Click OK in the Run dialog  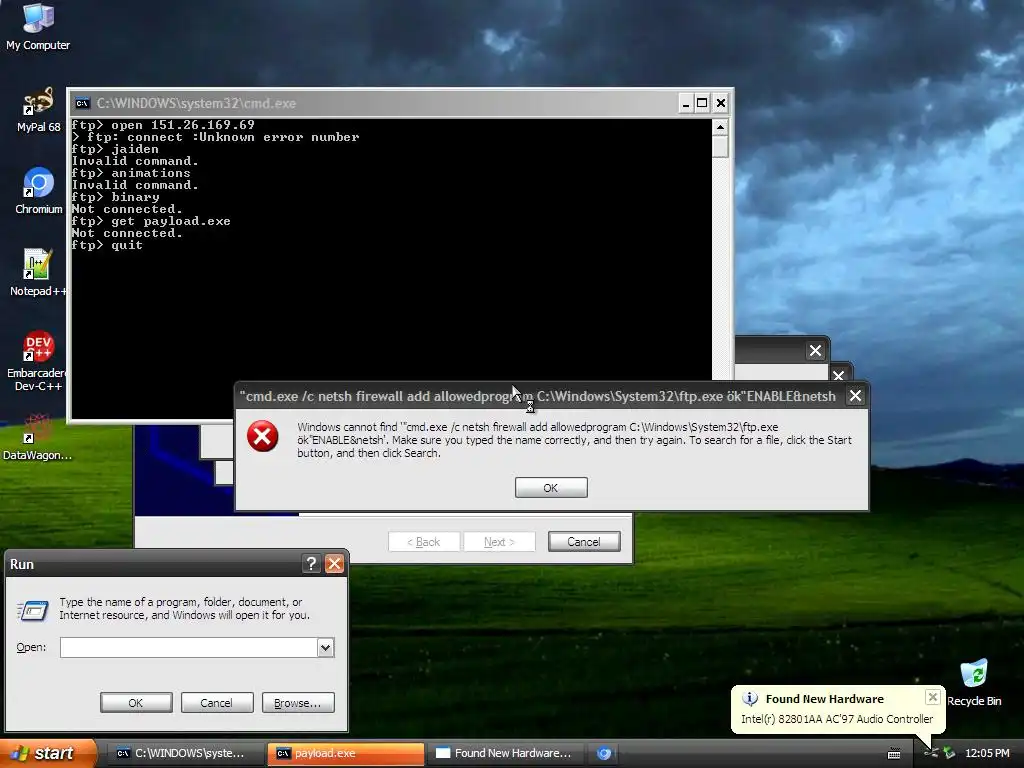[x=136, y=703]
